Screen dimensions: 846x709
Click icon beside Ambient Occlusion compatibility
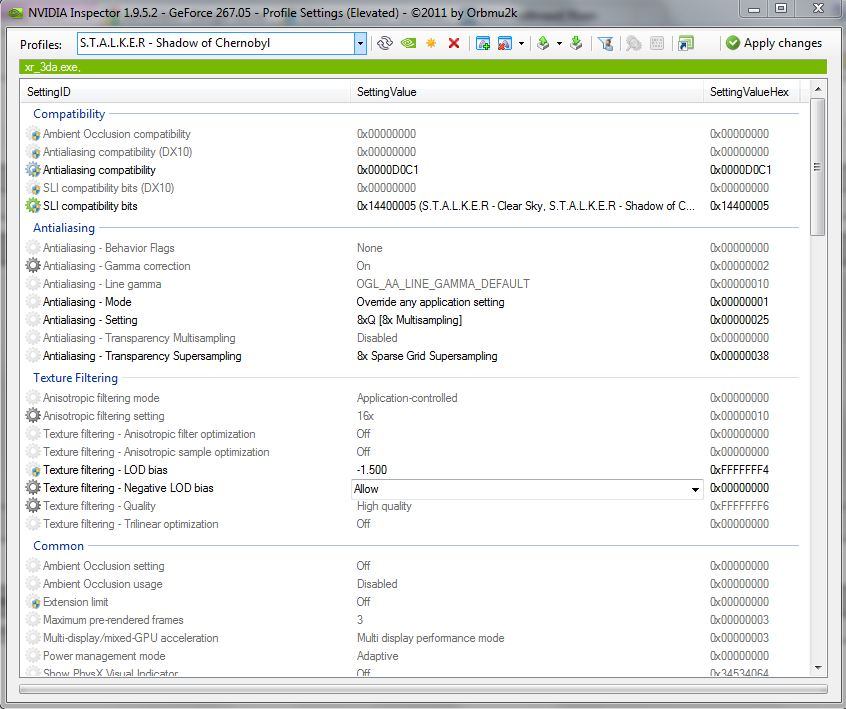click(x=35, y=134)
